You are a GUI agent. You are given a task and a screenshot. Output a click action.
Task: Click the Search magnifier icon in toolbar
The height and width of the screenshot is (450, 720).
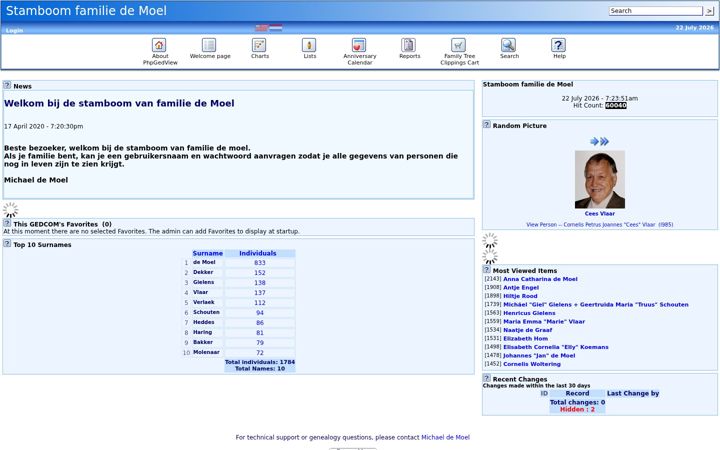(509, 45)
